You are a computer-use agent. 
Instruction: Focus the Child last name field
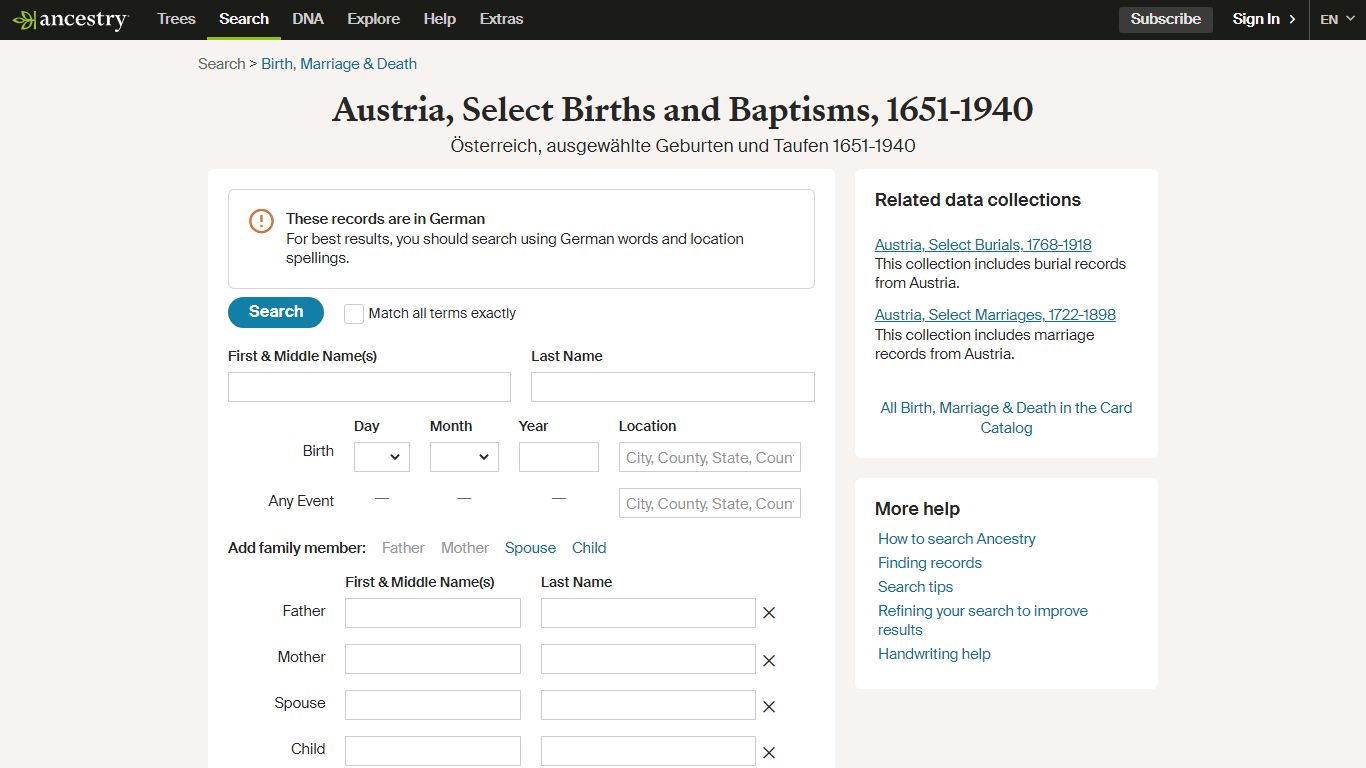(x=648, y=751)
